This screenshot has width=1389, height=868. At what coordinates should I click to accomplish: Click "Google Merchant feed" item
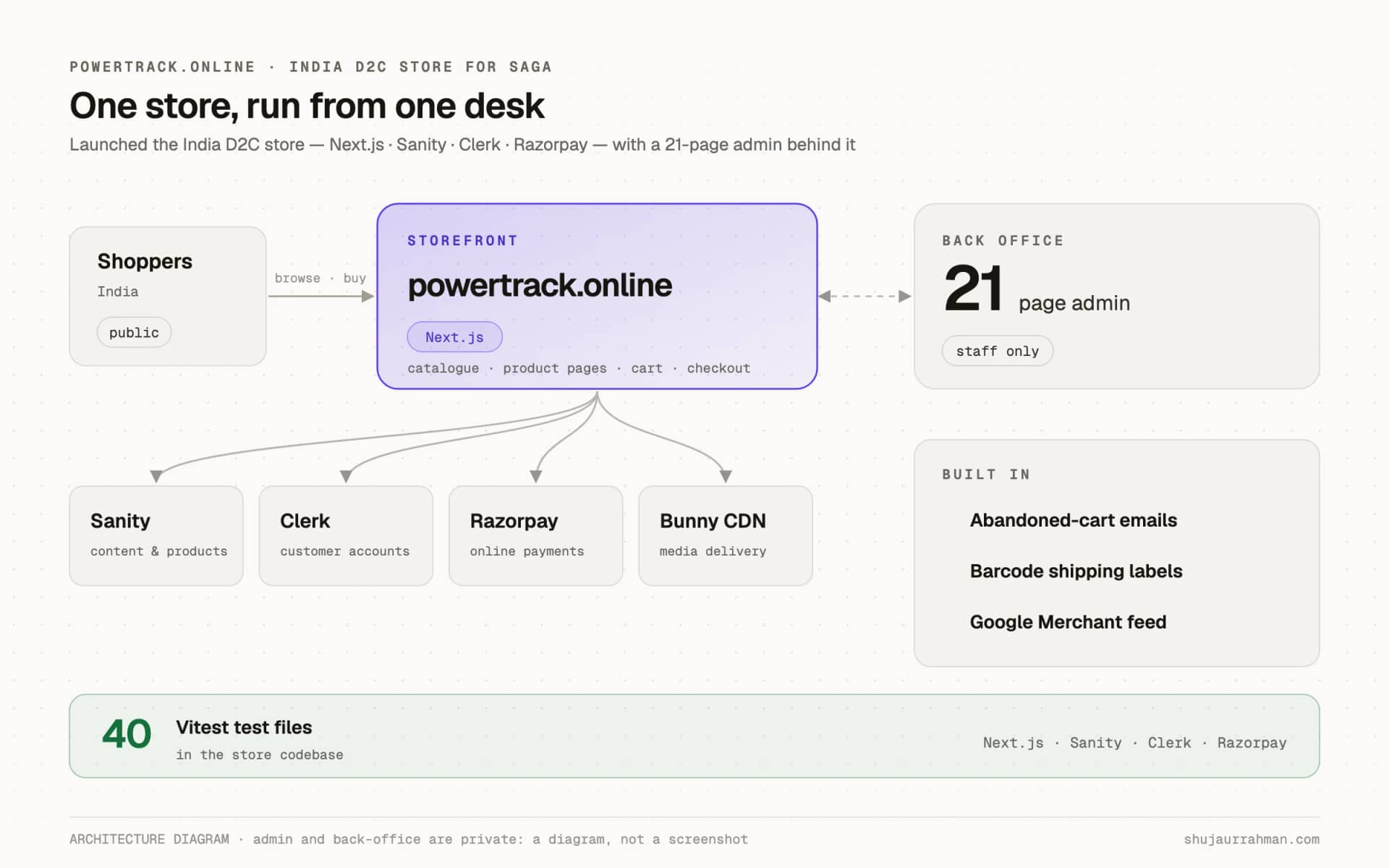(x=1068, y=622)
